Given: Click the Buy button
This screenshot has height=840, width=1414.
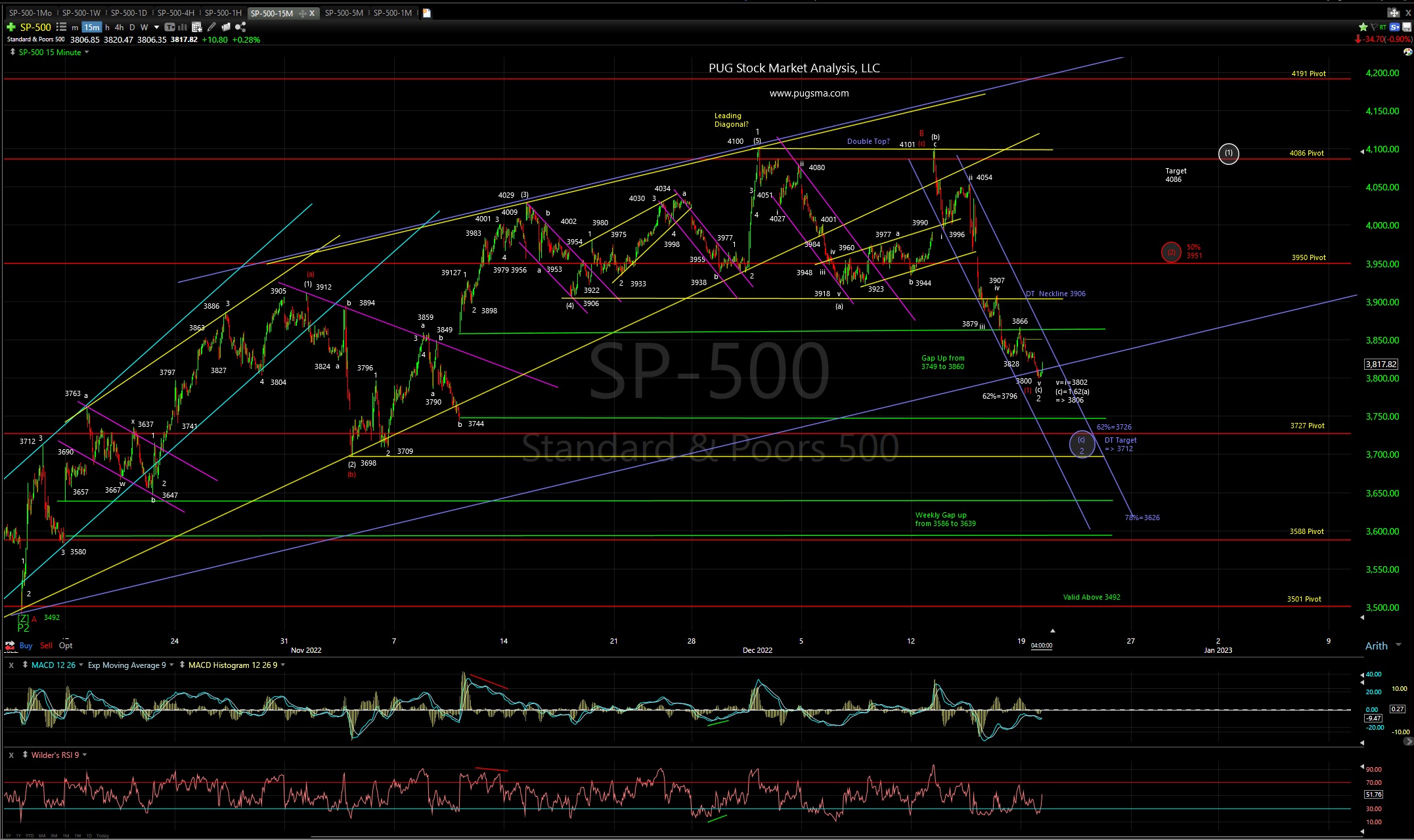Looking at the screenshot, I should pyautogui.click(x=26, y=646).
